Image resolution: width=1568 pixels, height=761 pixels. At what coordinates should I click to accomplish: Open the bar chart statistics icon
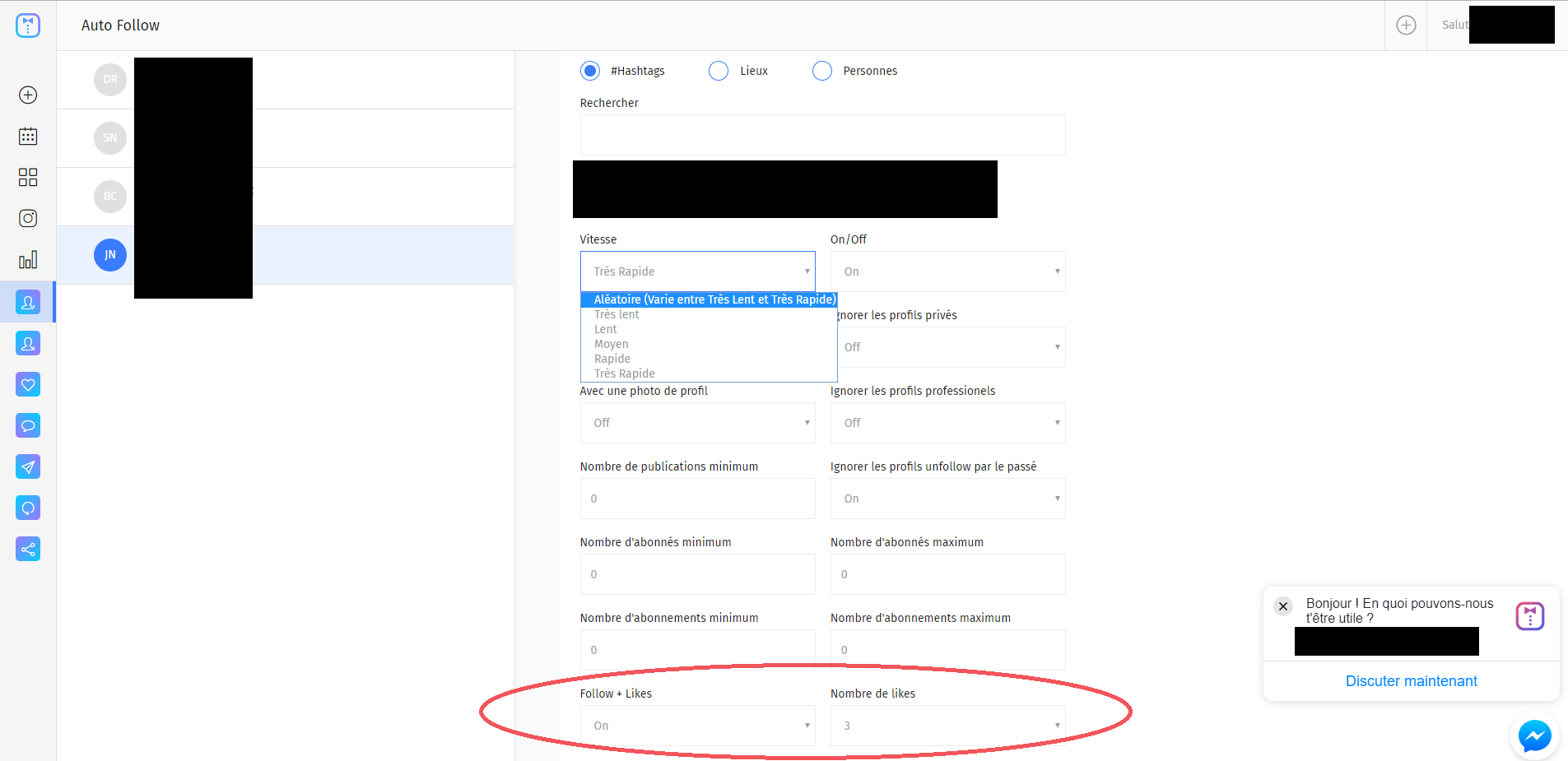28,260
